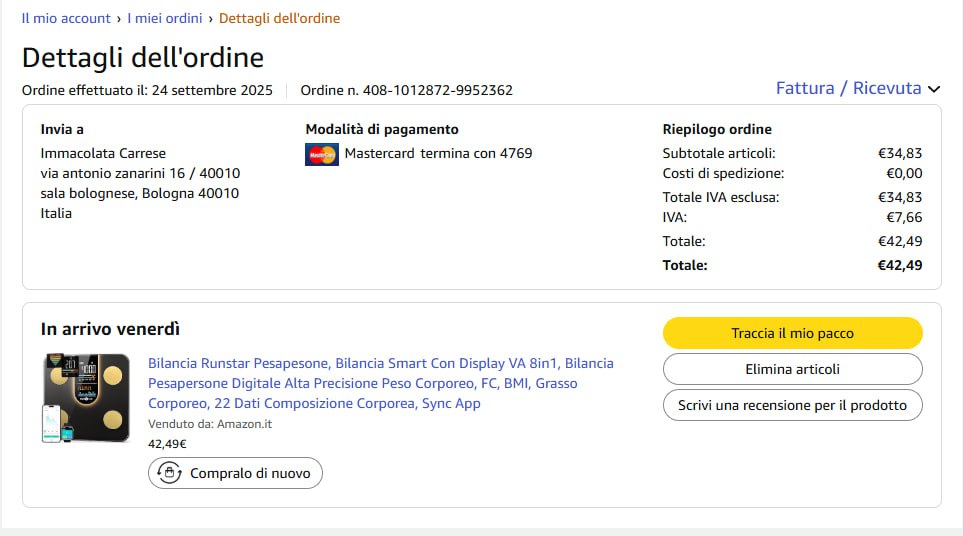Screen dimensions: 963x536
Task: Click the Mastercard card logo icon
Action: tap(321, 154)
